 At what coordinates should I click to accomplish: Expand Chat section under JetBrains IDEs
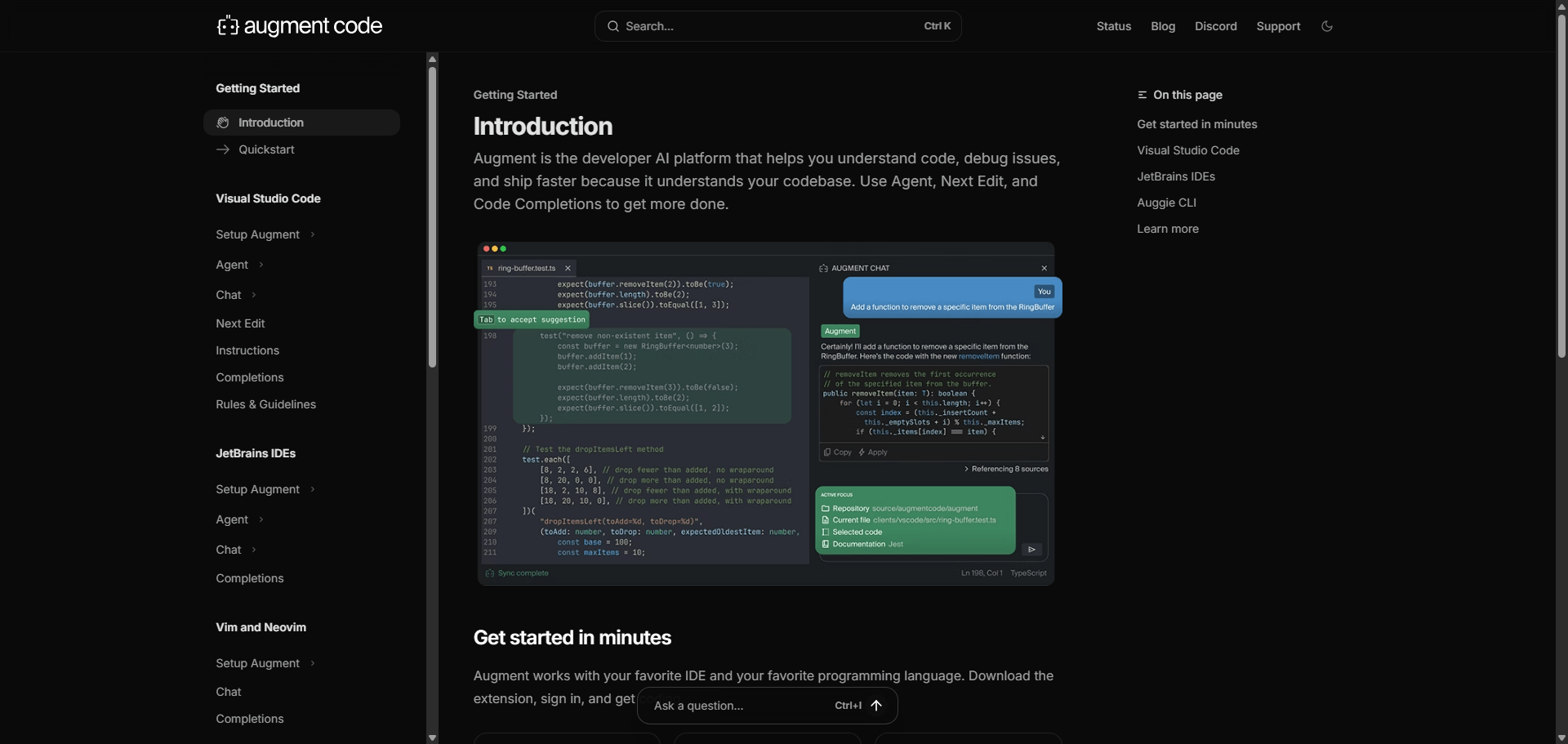[x=254, y=550]
